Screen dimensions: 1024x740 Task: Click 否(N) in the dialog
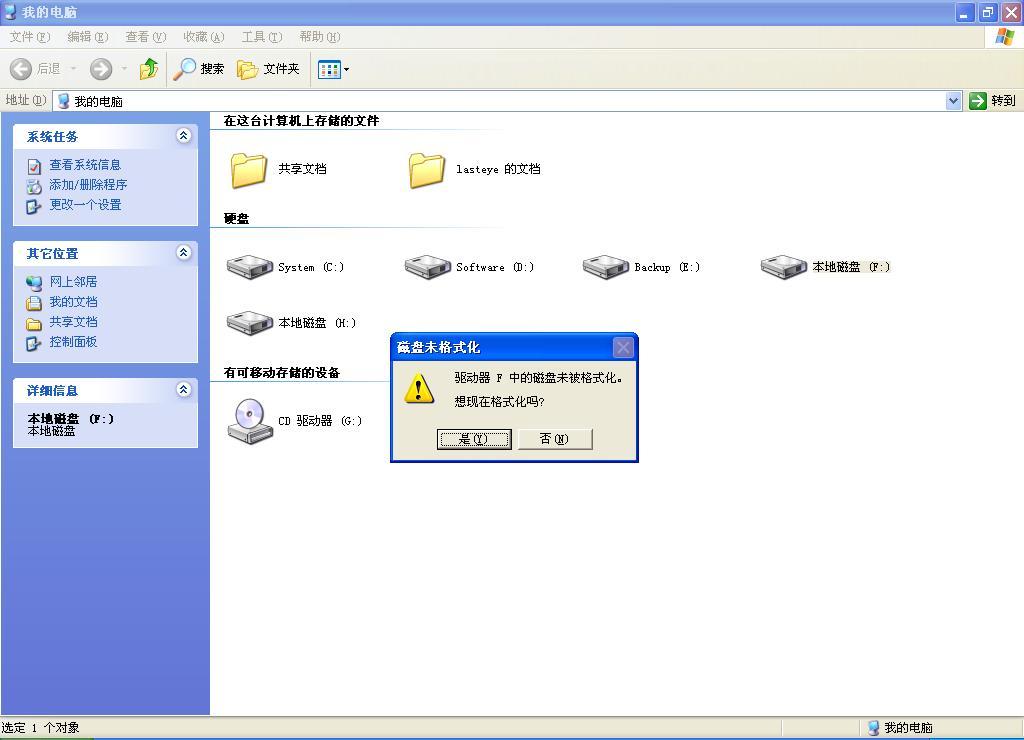(x=554, y=439)
